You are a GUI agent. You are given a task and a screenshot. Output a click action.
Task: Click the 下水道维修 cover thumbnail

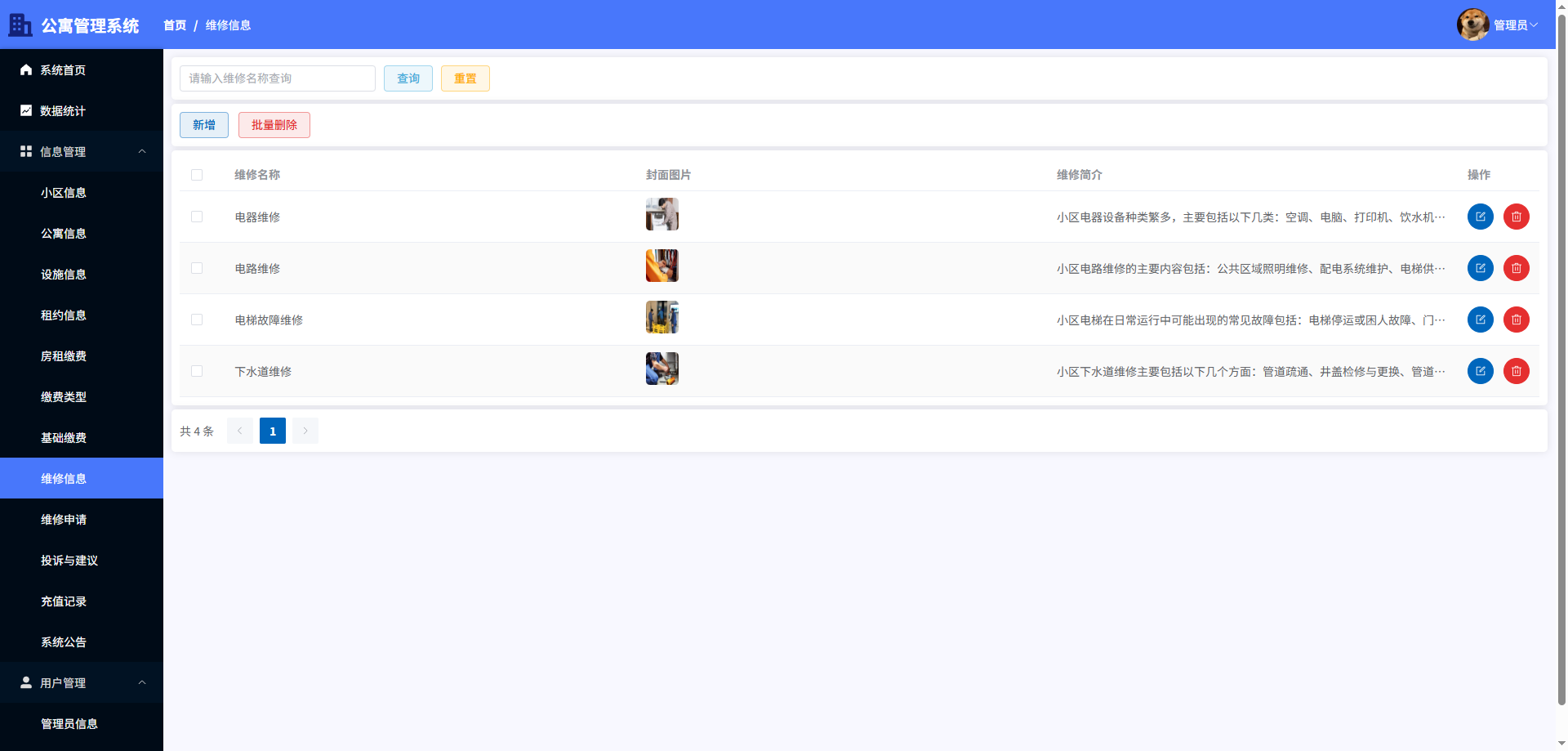pos(662,369)
